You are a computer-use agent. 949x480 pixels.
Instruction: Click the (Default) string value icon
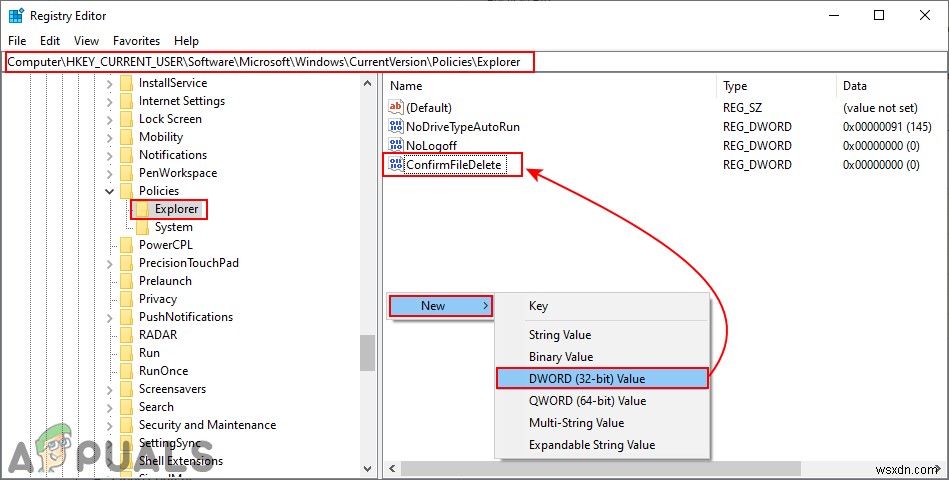tap(396, 107)
